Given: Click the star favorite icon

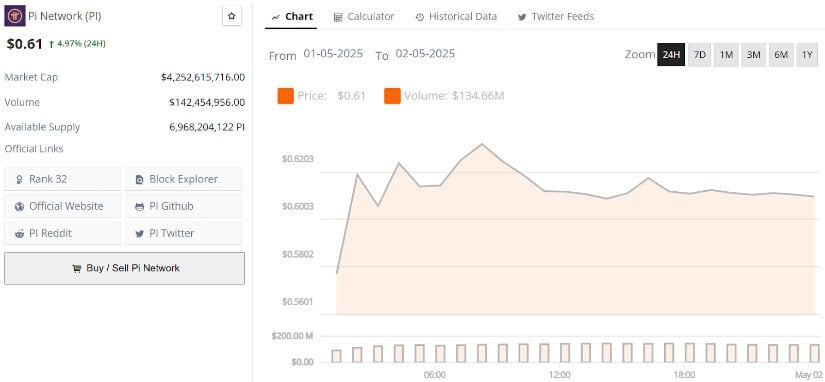Looking at the screenshot, I should coord(232,16).
